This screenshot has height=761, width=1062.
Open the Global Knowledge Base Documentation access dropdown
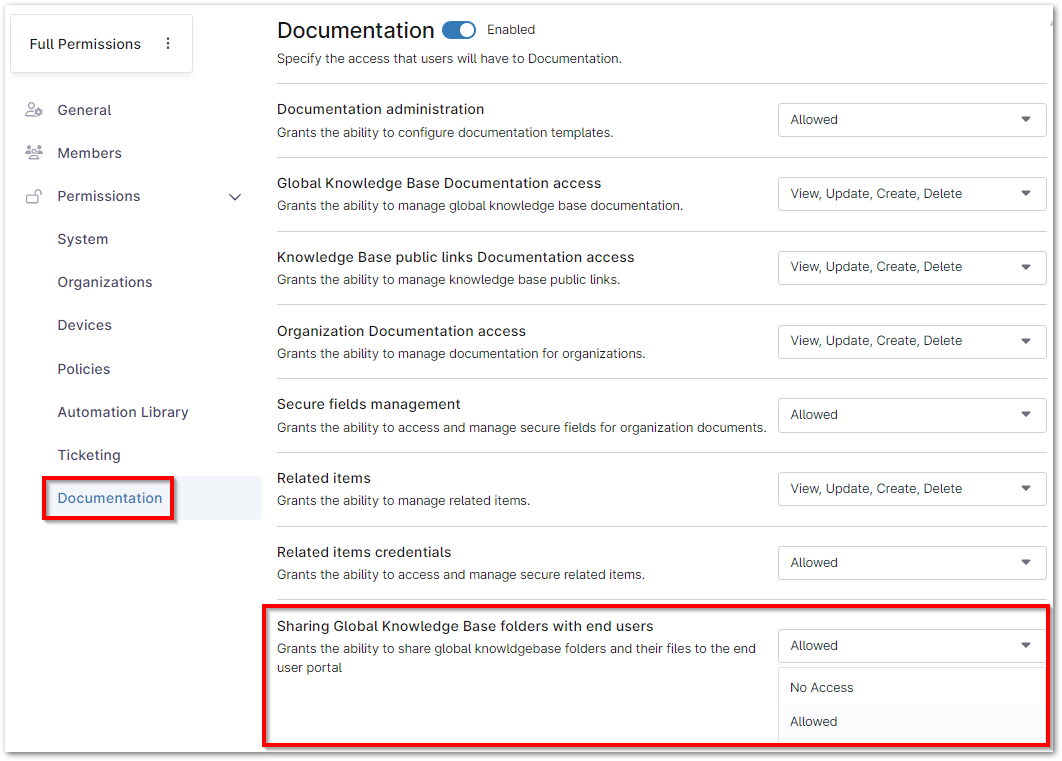pos(911,193)
